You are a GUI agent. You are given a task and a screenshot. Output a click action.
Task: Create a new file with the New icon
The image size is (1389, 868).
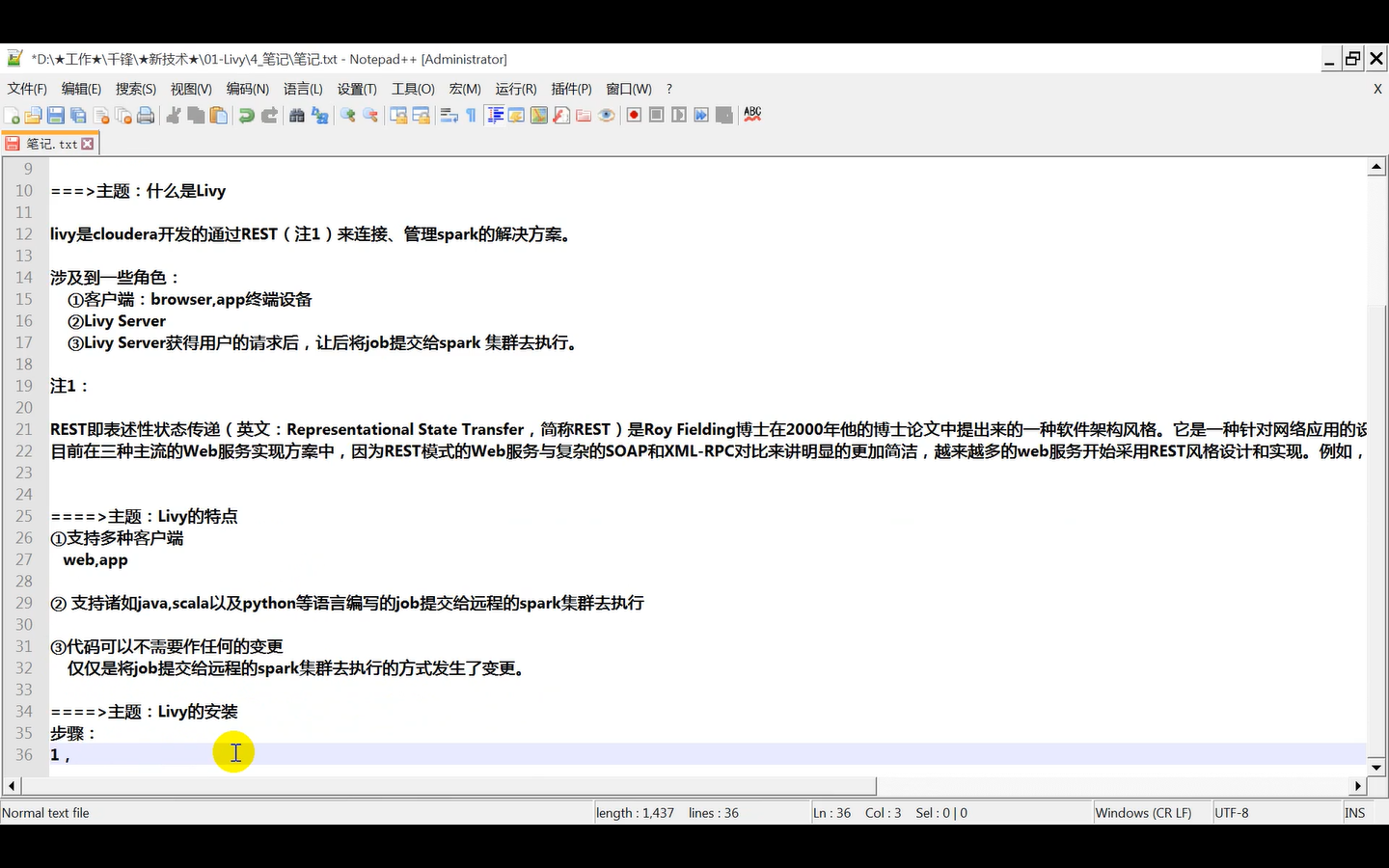[12, 115]
